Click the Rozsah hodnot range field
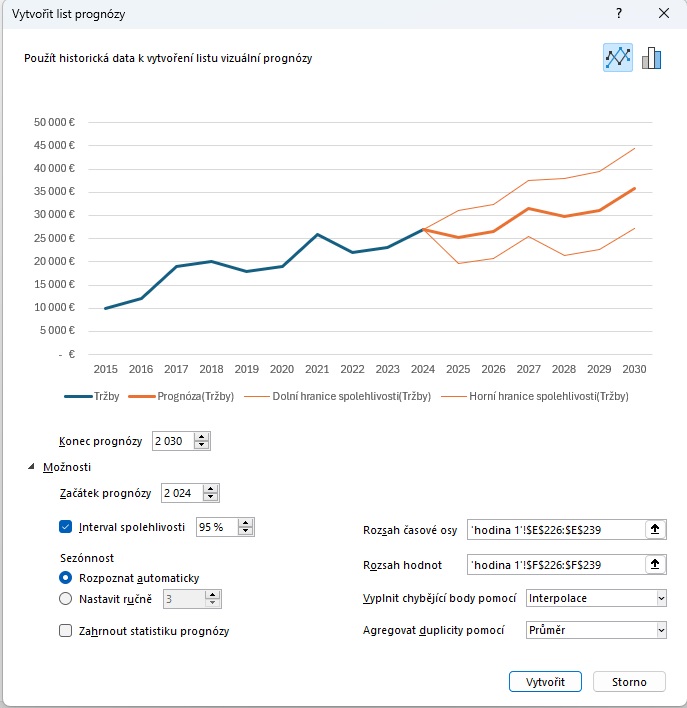This screenshot has height=708, width=687. click(x=555, y=565)
